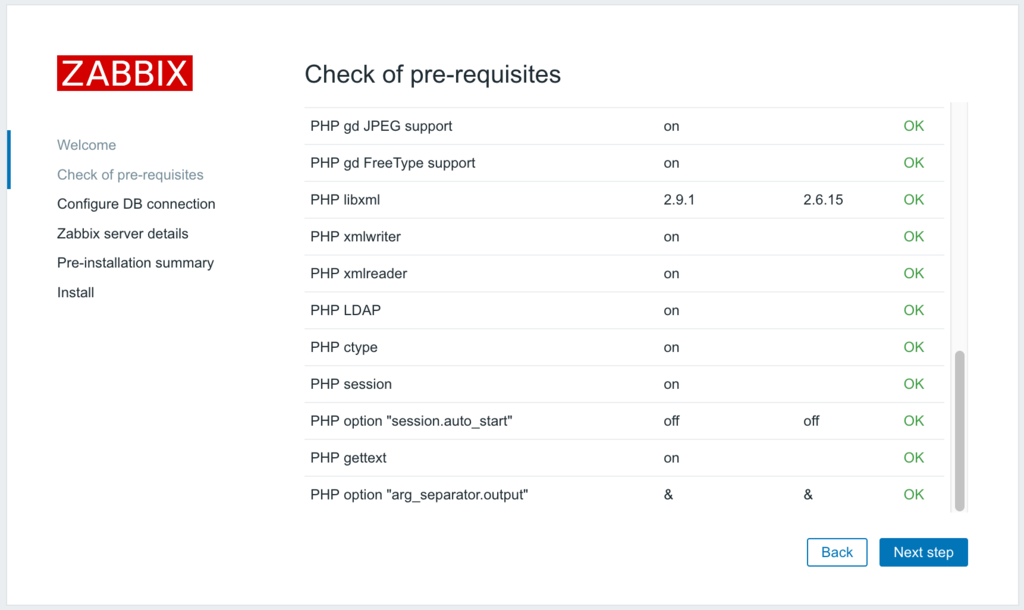Click the PHP option "arg_separator.output" label
The width and height of the screenshot is (1024, 610).
point(419,495)
